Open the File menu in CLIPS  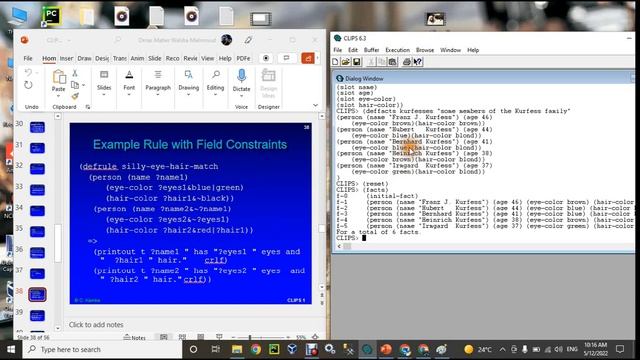pyautogui.click(x=338, y=50)
